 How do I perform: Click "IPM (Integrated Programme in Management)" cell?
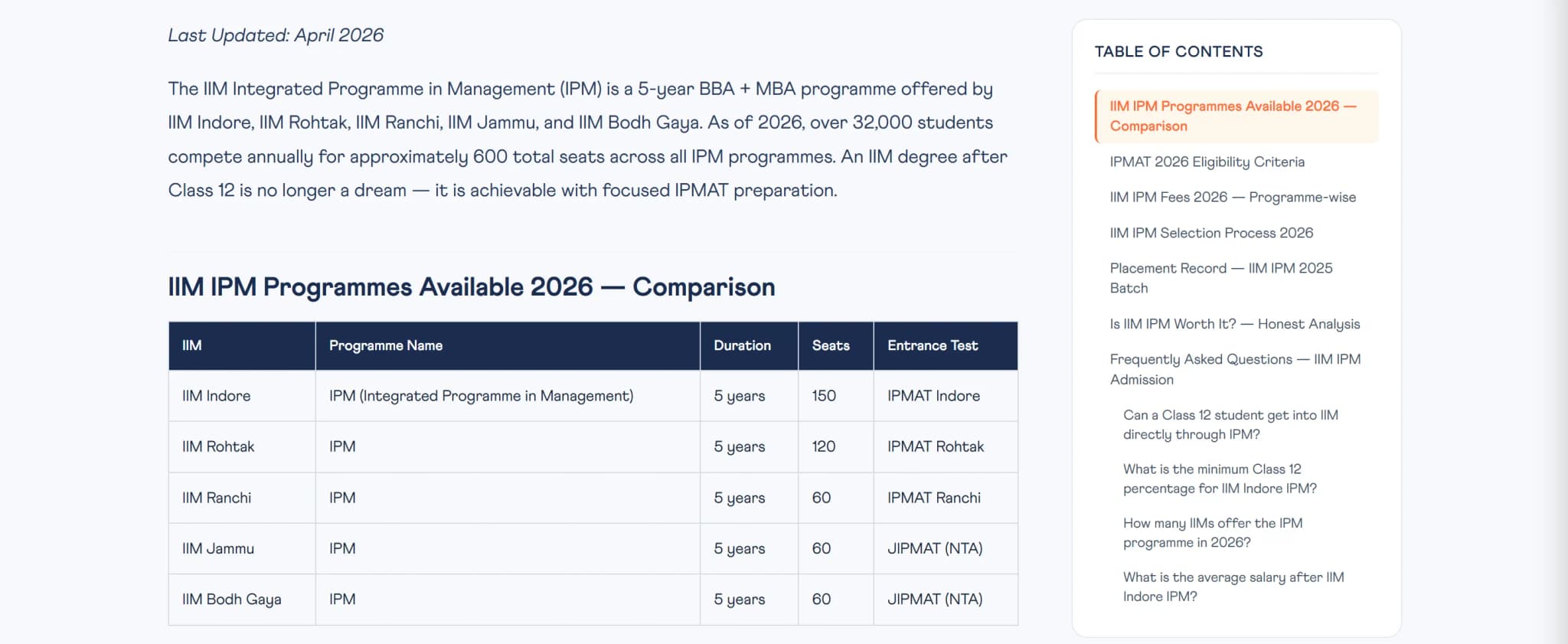[x=508, y=396]
